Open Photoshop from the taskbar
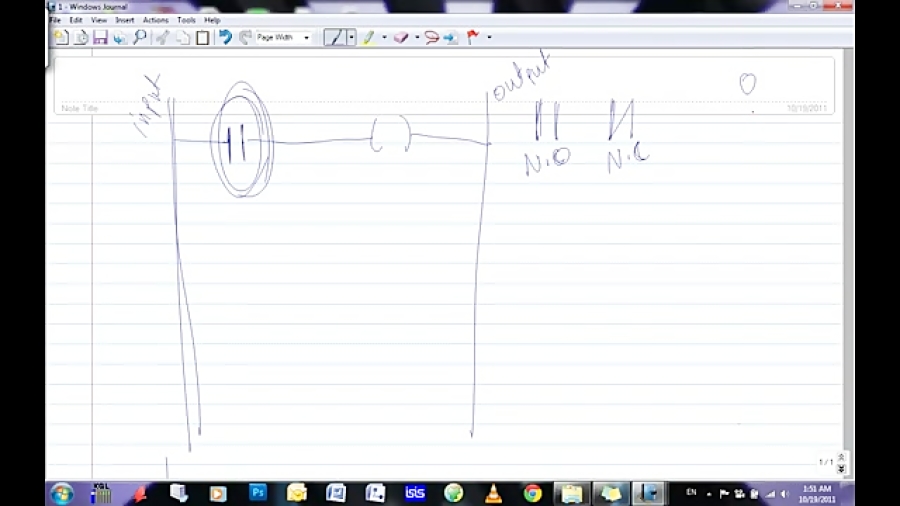The height and width of the screenshot is (506, 900). [x=258, y=492]
